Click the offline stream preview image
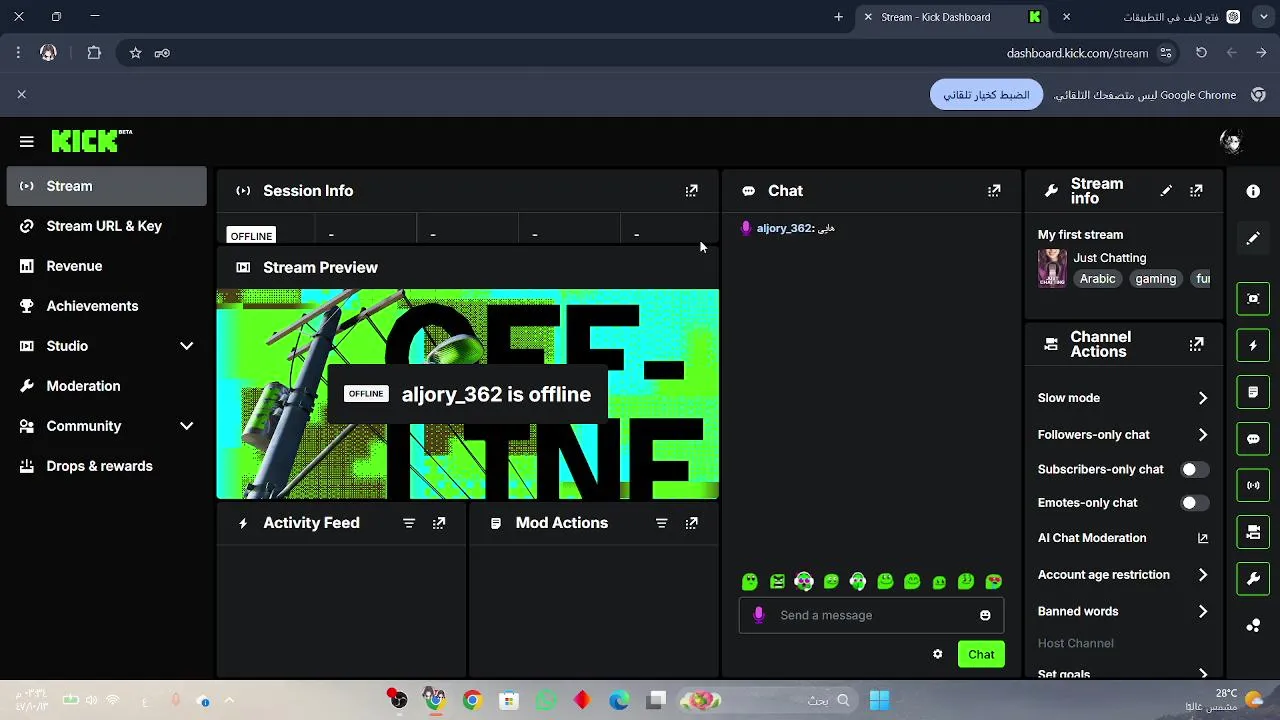1280x720 pixels. [x=468, y=394]
